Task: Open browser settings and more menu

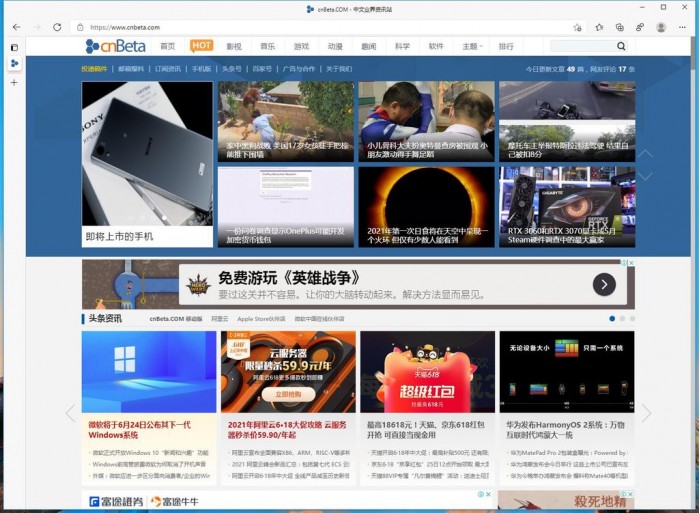Action: 683,27
